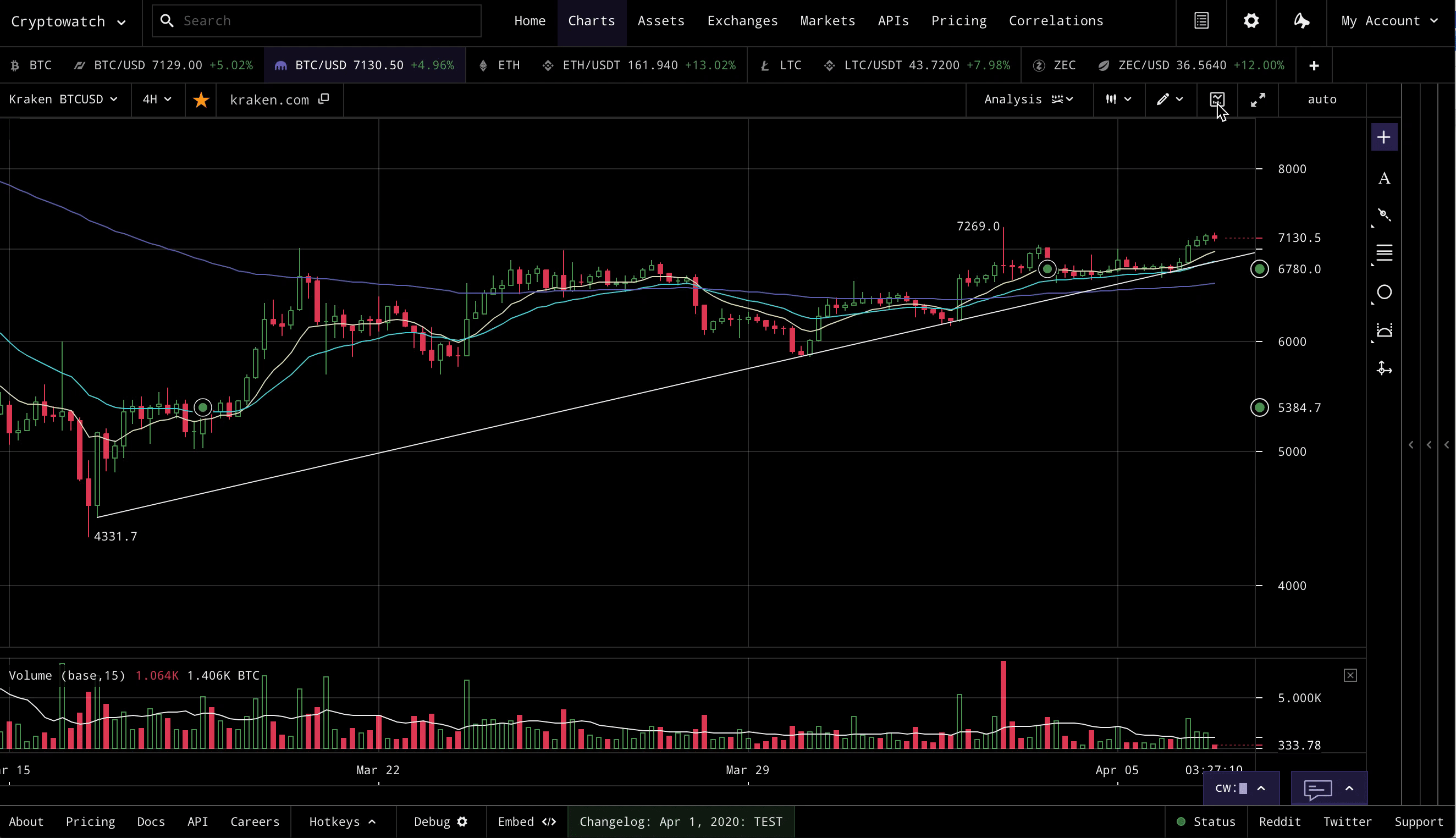Open the Kraken BTCUSD market selector
This screenshot has height=838, width=1456.
point(63,100)
